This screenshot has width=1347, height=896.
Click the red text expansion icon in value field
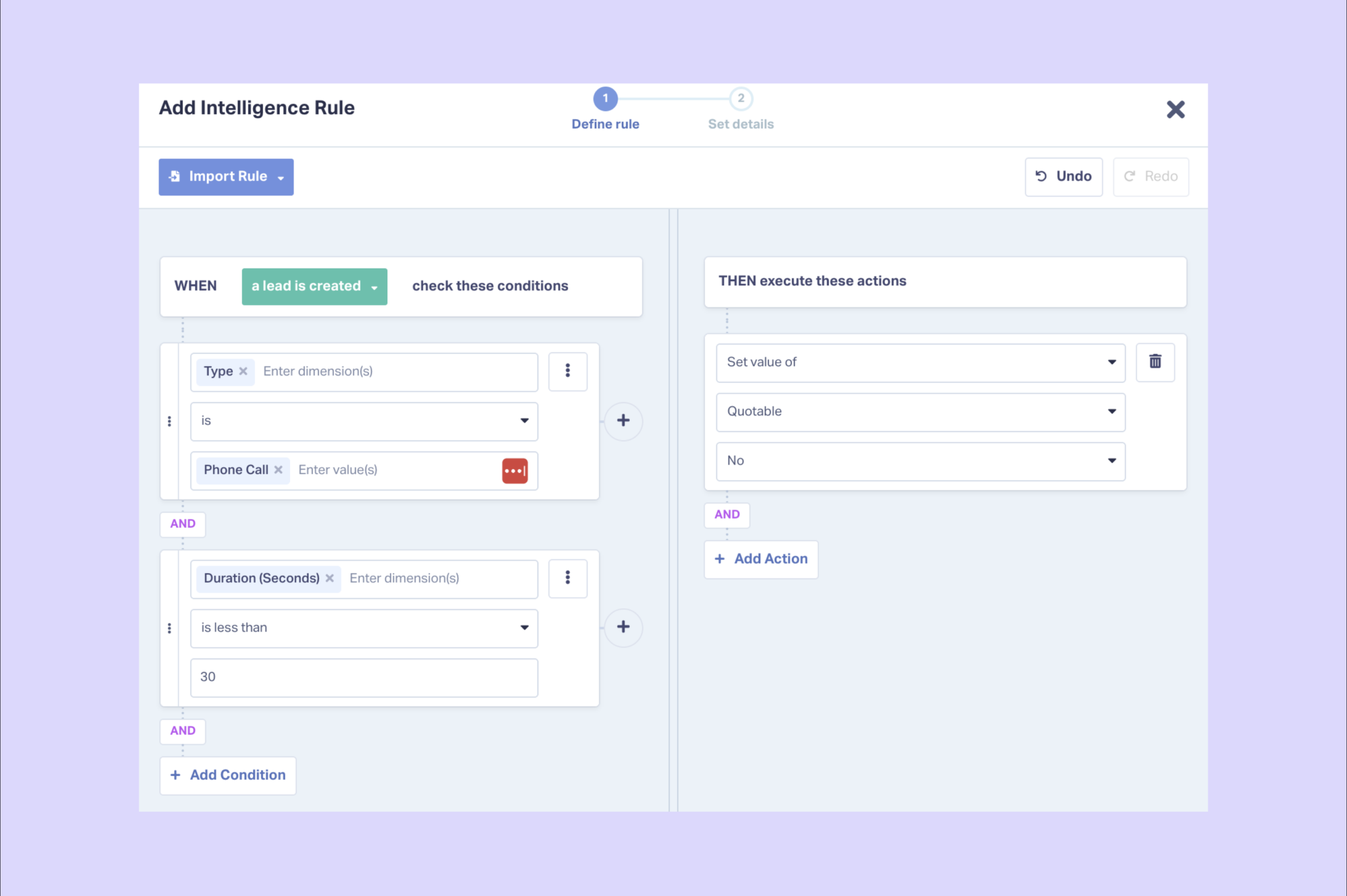click(515, 470)
